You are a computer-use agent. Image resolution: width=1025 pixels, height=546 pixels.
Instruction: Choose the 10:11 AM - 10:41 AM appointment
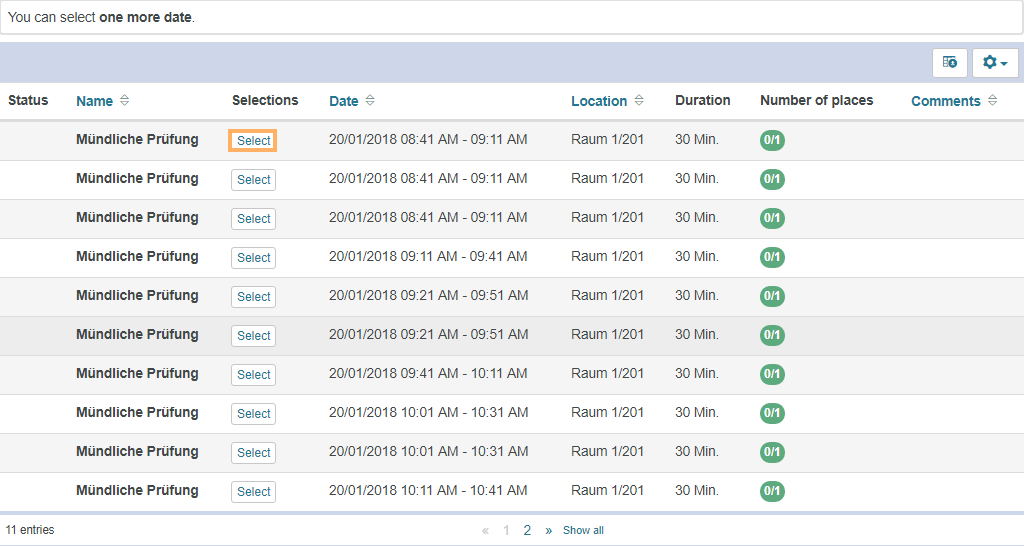[253, 492]
